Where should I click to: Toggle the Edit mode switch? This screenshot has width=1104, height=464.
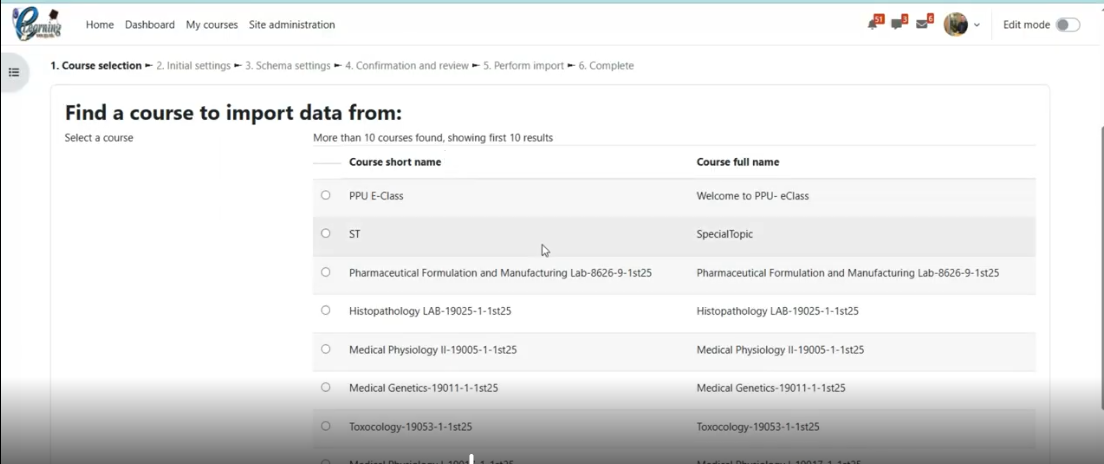(1067, 25)
